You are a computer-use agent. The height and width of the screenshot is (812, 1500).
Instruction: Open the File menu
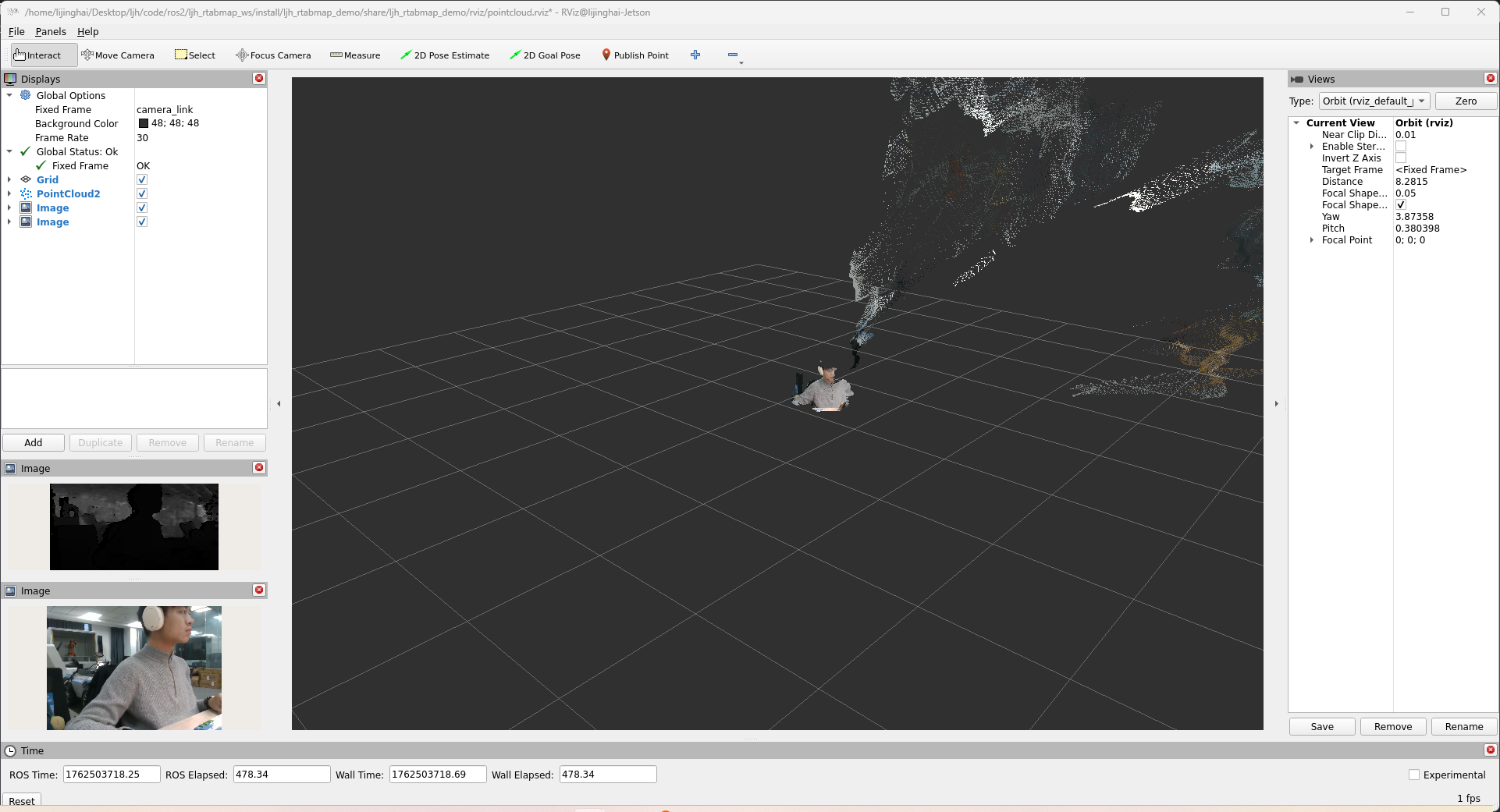(16, 31)
